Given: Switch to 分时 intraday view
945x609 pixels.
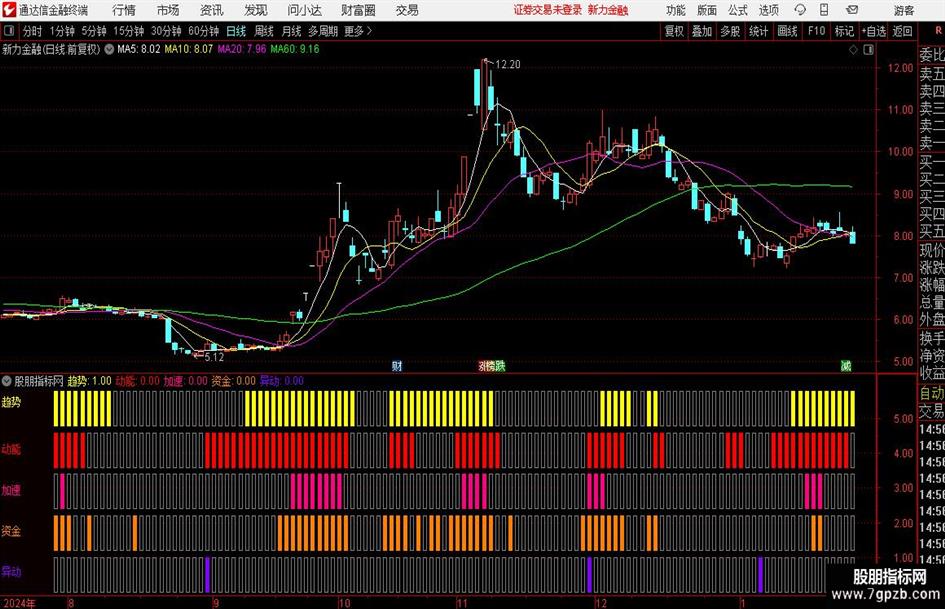Looking at the screenshot, I should coord(33,31).
